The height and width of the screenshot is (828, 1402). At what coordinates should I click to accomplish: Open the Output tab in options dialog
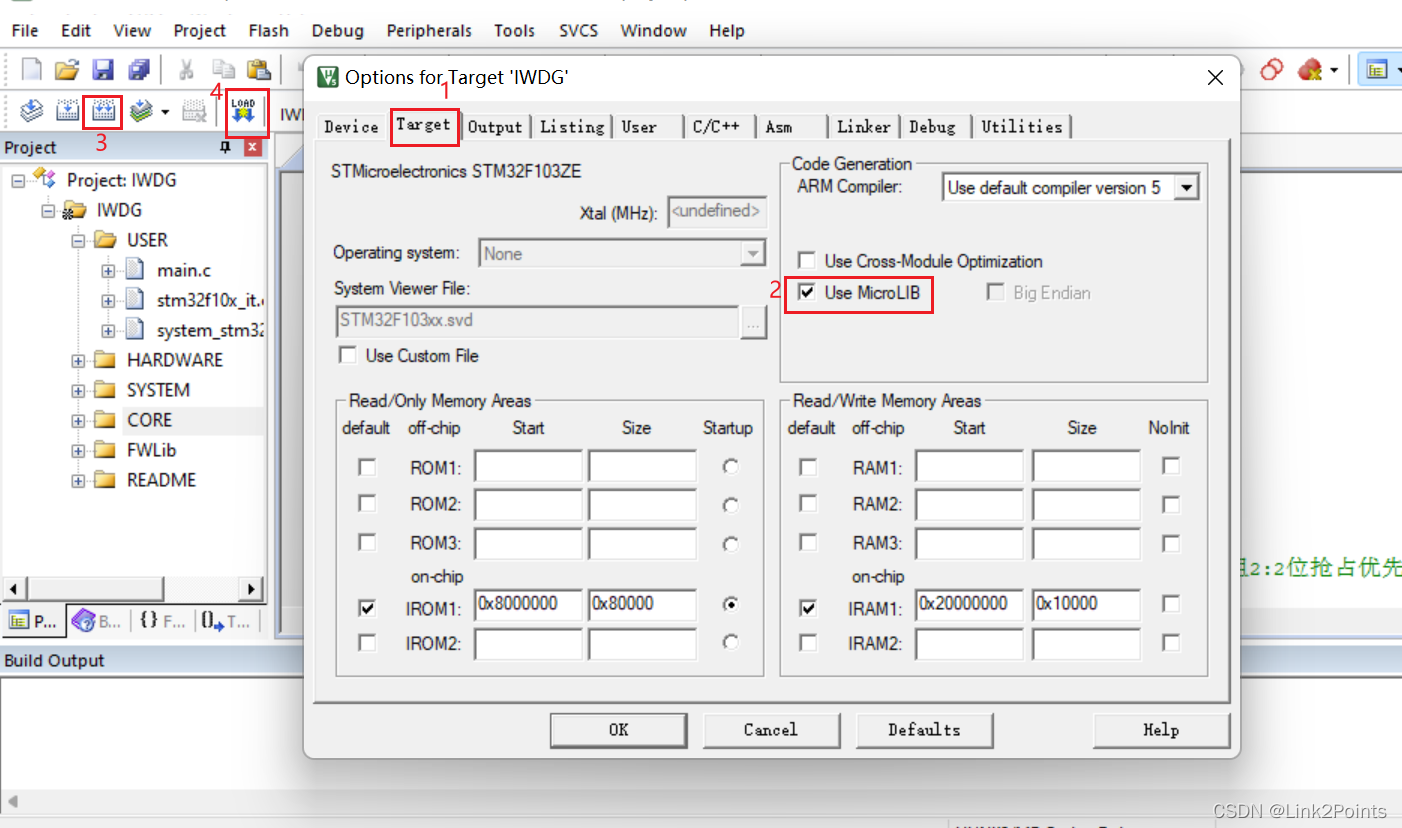[495, 127]
